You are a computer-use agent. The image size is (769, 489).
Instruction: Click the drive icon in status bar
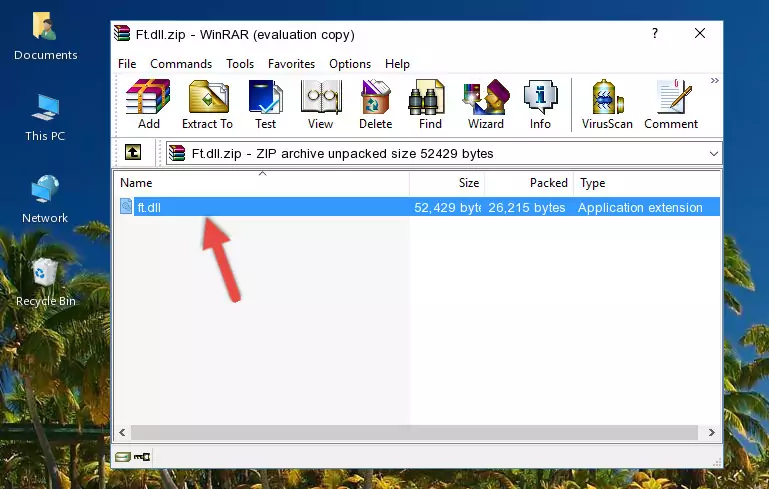coord(123,457)
